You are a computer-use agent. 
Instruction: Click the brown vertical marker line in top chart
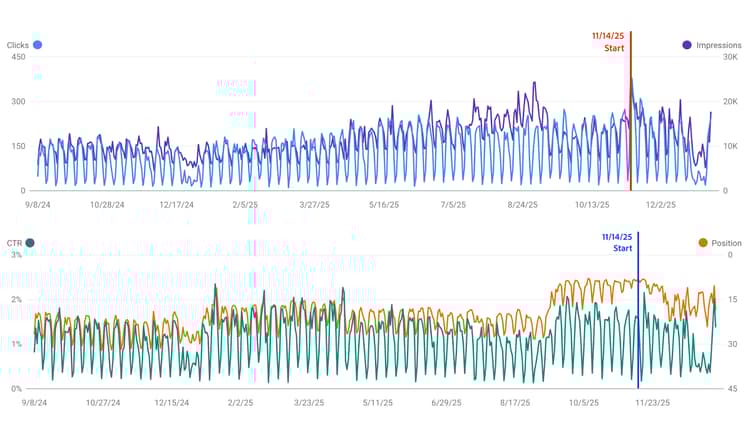pyautogui.click(x=630, y=120)
